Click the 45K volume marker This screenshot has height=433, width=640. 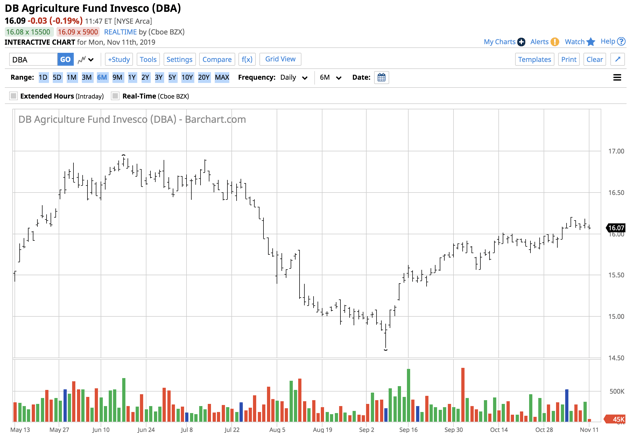pos(616,420)
